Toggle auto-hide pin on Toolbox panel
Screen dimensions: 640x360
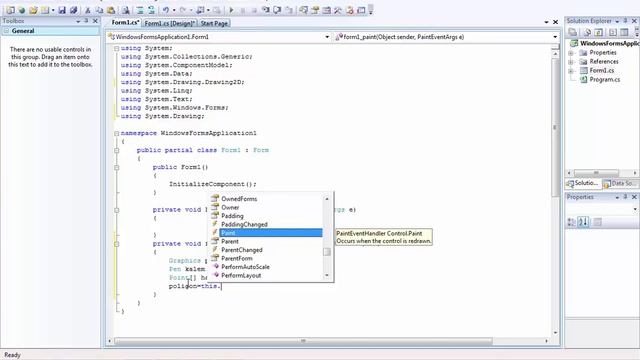[x=86, y=20]
